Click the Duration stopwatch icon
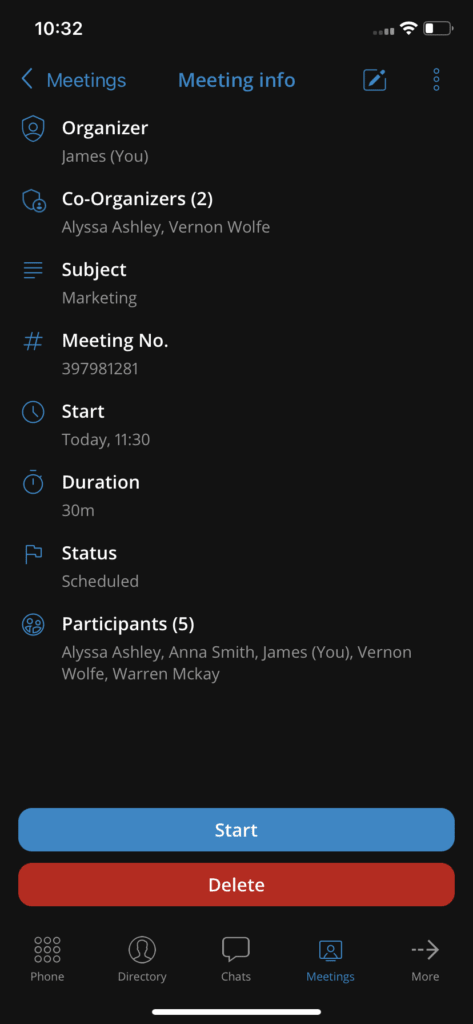The width and height of the screenshot is (473, 1024). point(33,482)
